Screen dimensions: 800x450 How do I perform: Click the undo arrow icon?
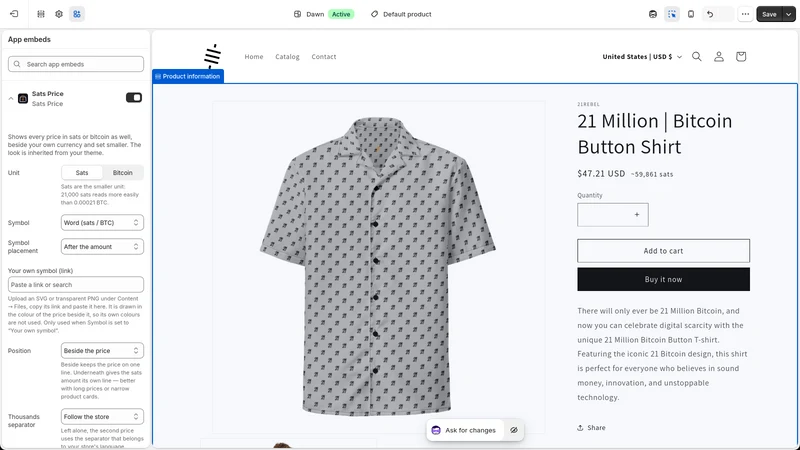click(x=710, y=14)
